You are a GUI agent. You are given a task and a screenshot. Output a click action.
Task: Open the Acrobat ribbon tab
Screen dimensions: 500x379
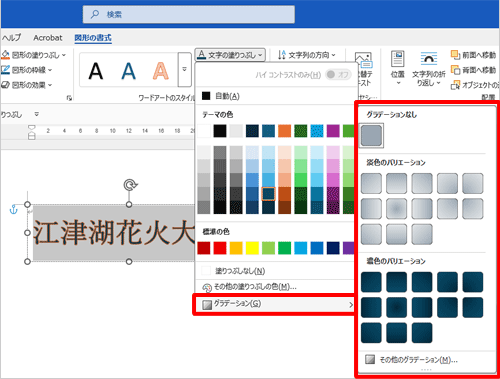tap(48, 38)
